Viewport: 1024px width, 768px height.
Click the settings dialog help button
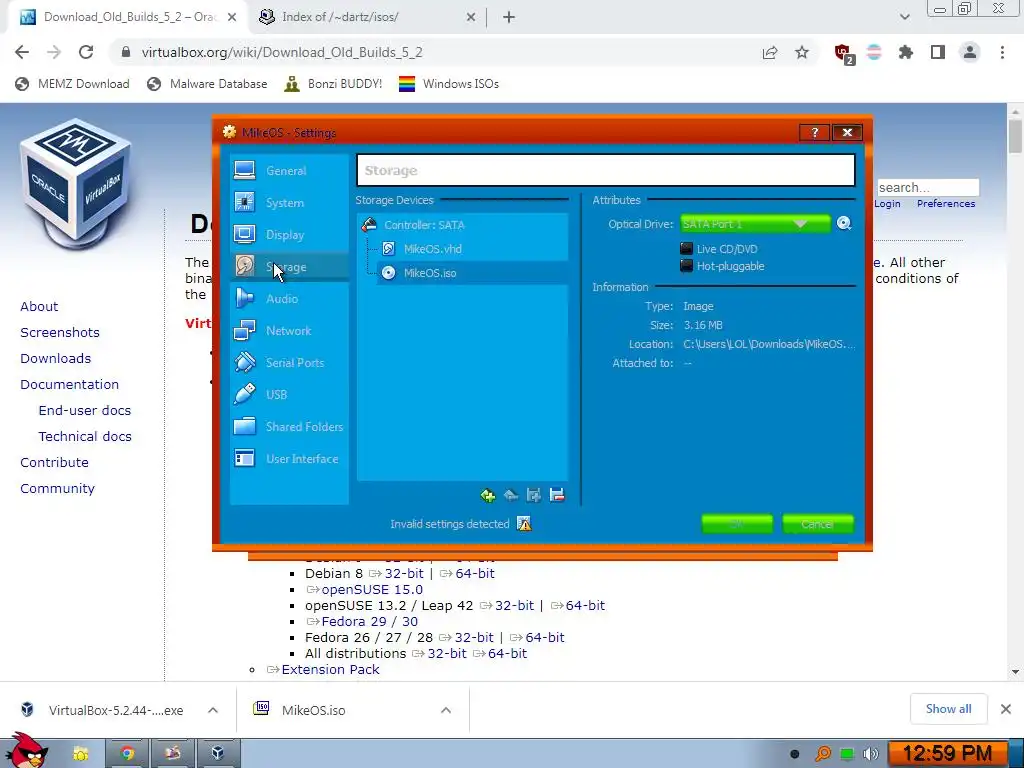point(814,133)
